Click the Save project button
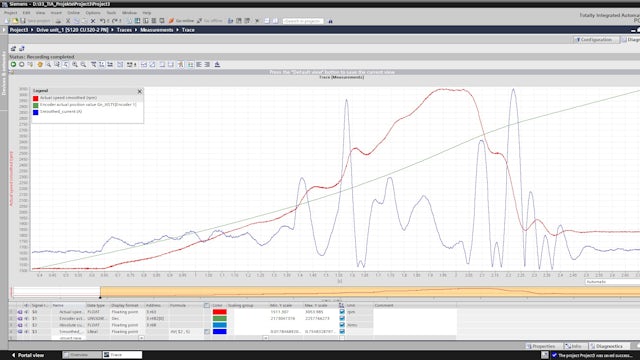The width and height of the screenshot is (640, 360). [35, 21]
